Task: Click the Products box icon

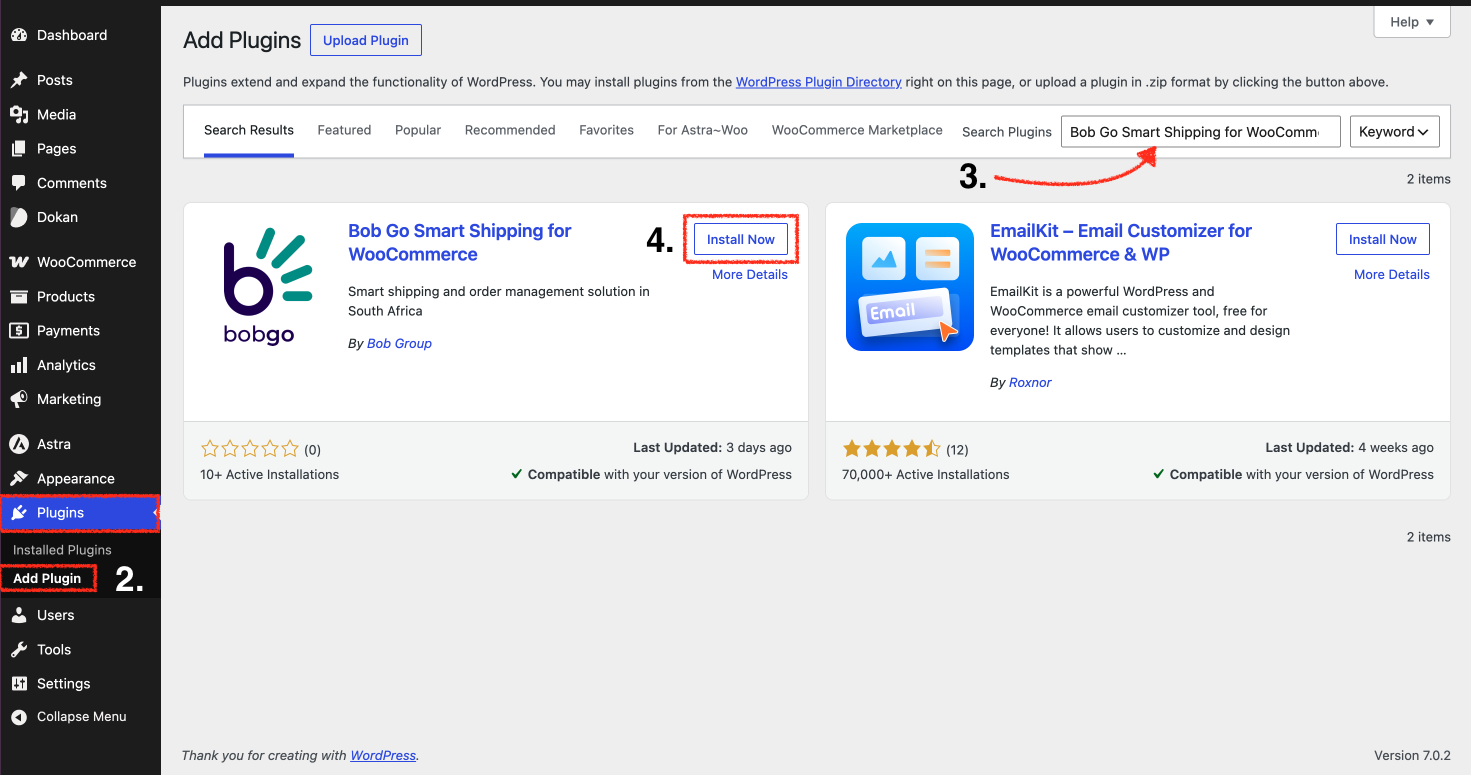Action: point(18,297)
